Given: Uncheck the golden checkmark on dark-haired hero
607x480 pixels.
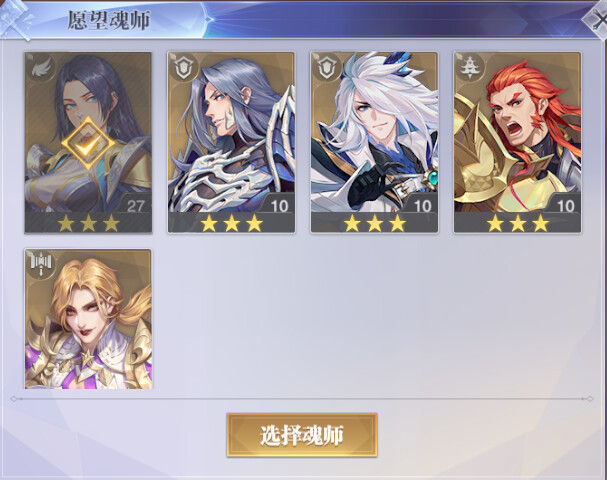Looking at the screenshot, I should coord(89,143).
